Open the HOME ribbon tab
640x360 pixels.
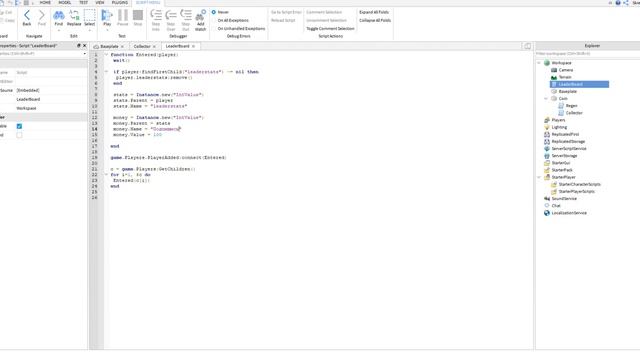click(45, 2)
